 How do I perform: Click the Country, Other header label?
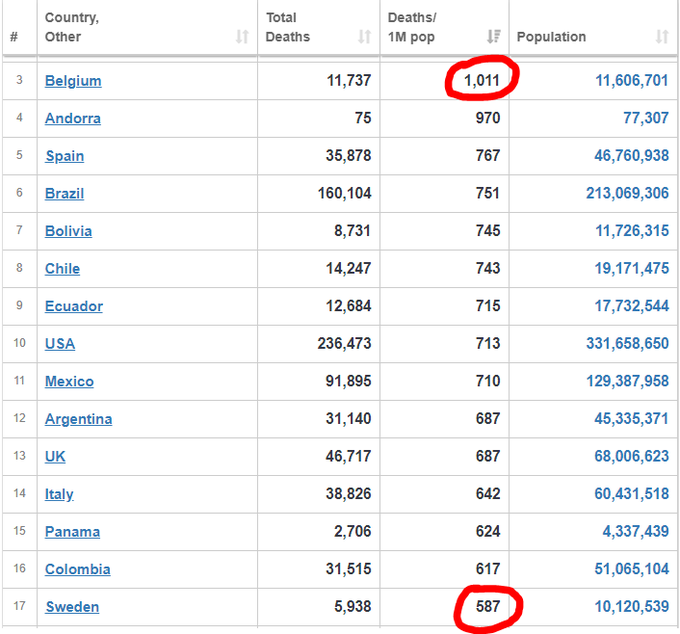coord(72,27)
